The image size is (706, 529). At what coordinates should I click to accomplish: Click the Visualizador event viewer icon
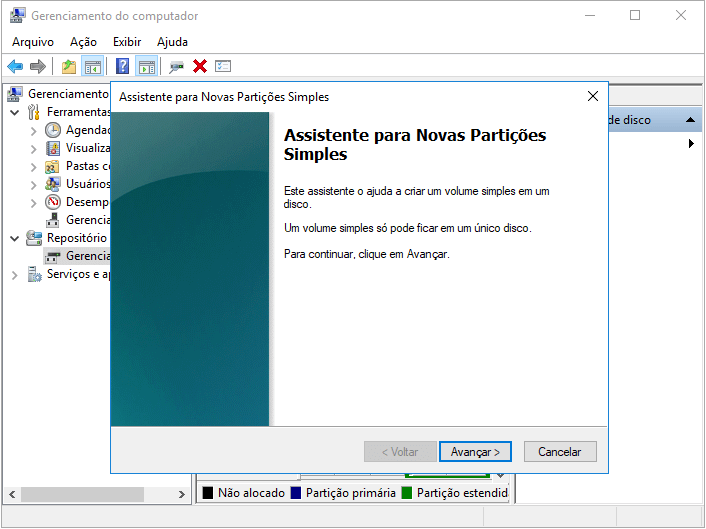pyautogui.click(x=53, y=148)
